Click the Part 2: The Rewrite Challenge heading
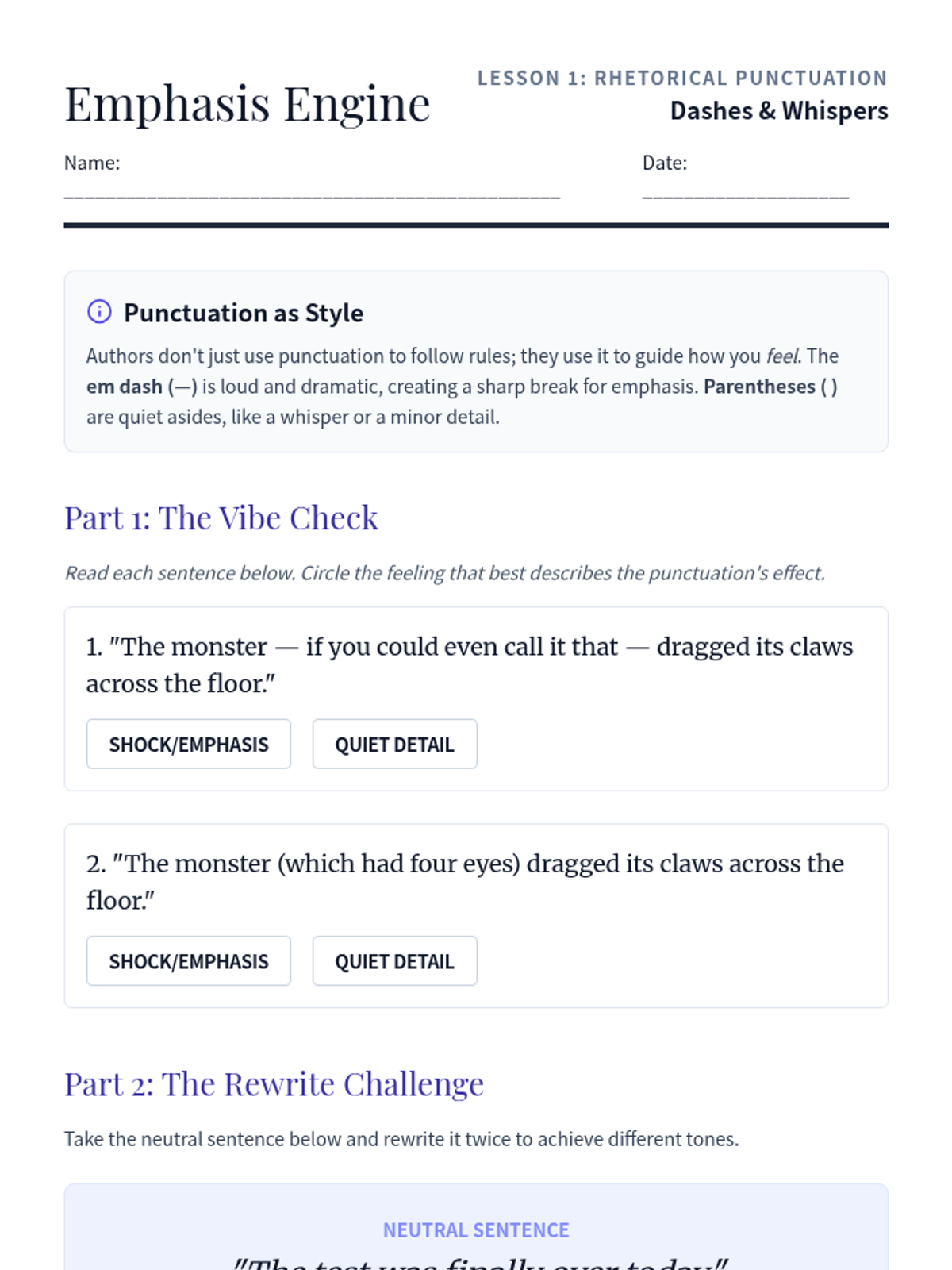Viewport: 952px width, 1270px height. pyautogui.click(x=274, y=1083)
